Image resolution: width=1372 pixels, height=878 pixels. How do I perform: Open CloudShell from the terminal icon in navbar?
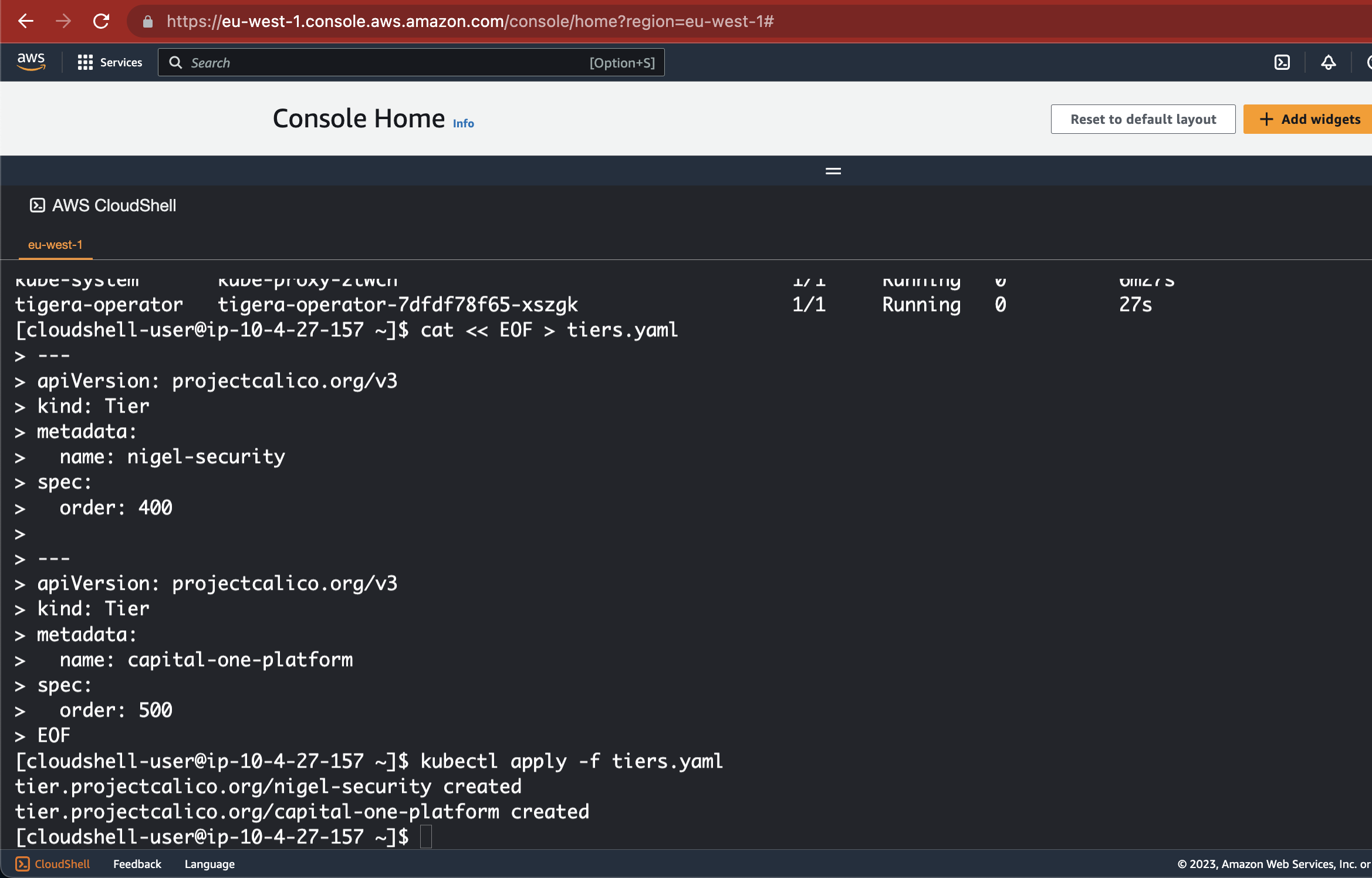(x=1283, y=62)
